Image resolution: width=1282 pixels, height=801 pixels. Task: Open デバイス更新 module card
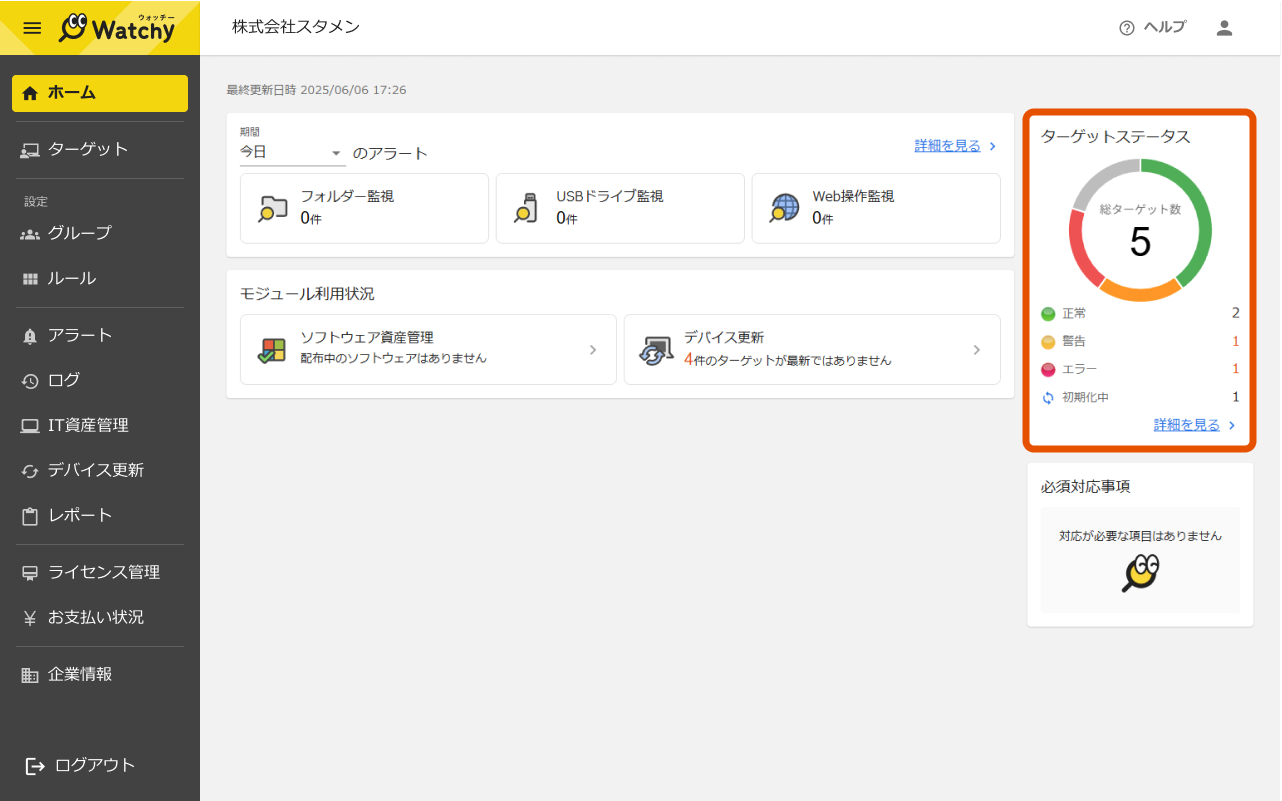point(812,349)
